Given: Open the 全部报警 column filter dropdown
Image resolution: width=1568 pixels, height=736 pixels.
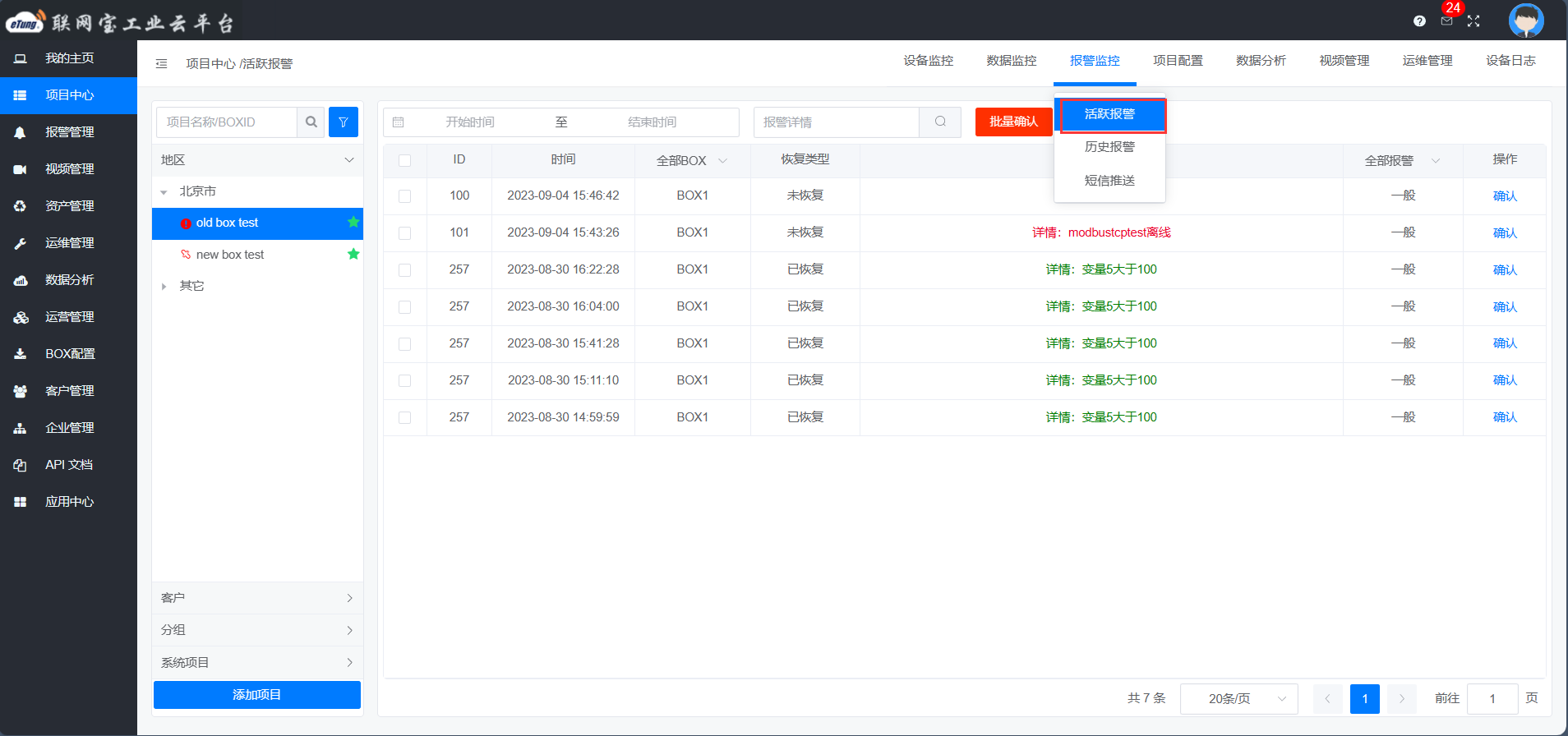Looking at the screenshot, I should pyautogui.click(x=1402, y=161).
